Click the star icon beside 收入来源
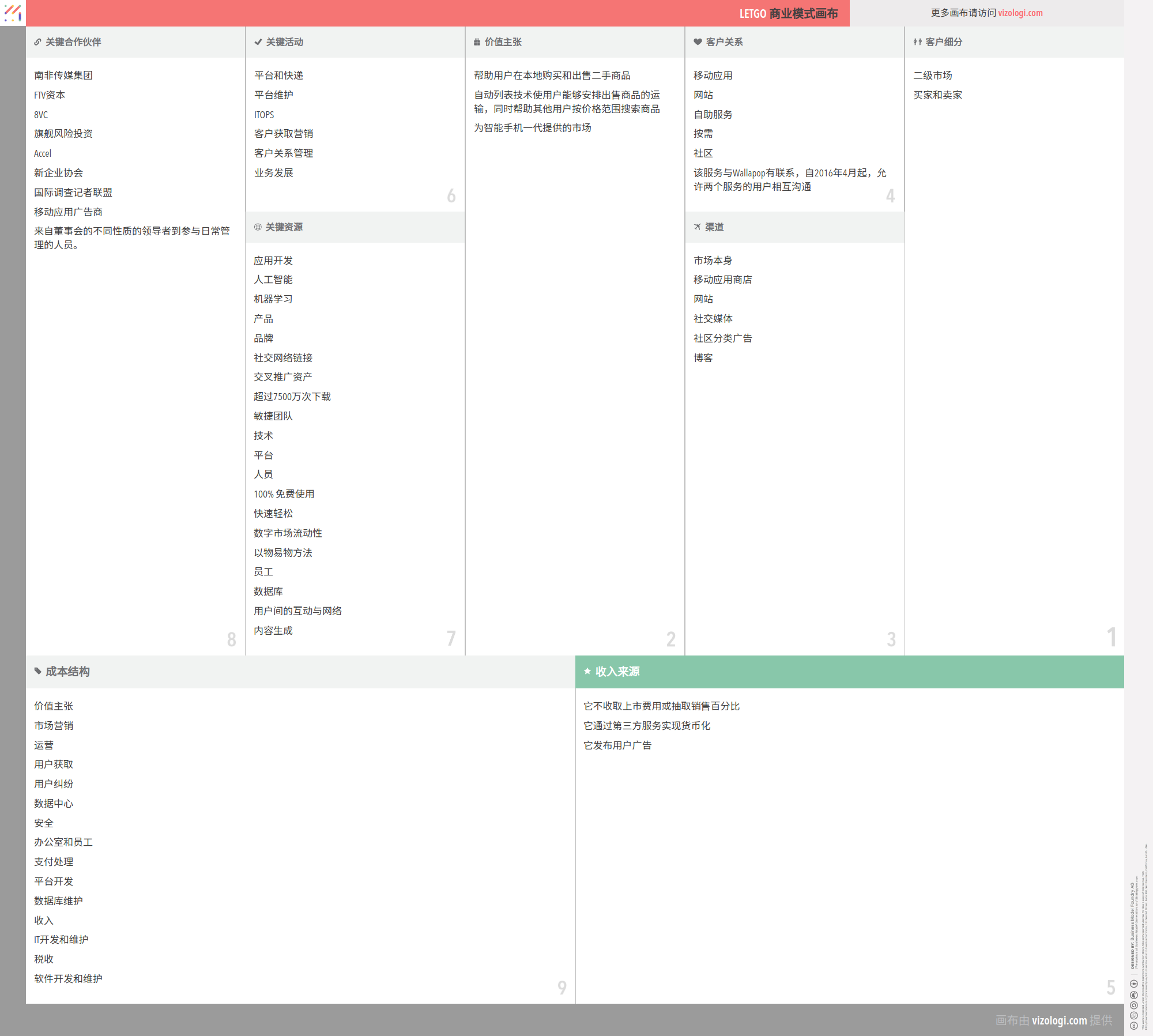This screenshot has height=1036, width=1153. (x=587, y=671)
